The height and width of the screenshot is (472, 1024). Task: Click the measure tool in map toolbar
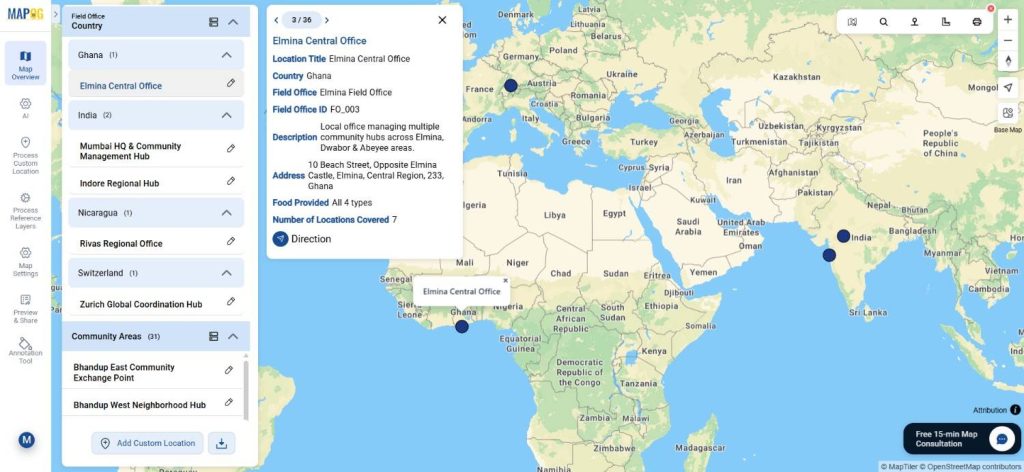pos(946,22)
